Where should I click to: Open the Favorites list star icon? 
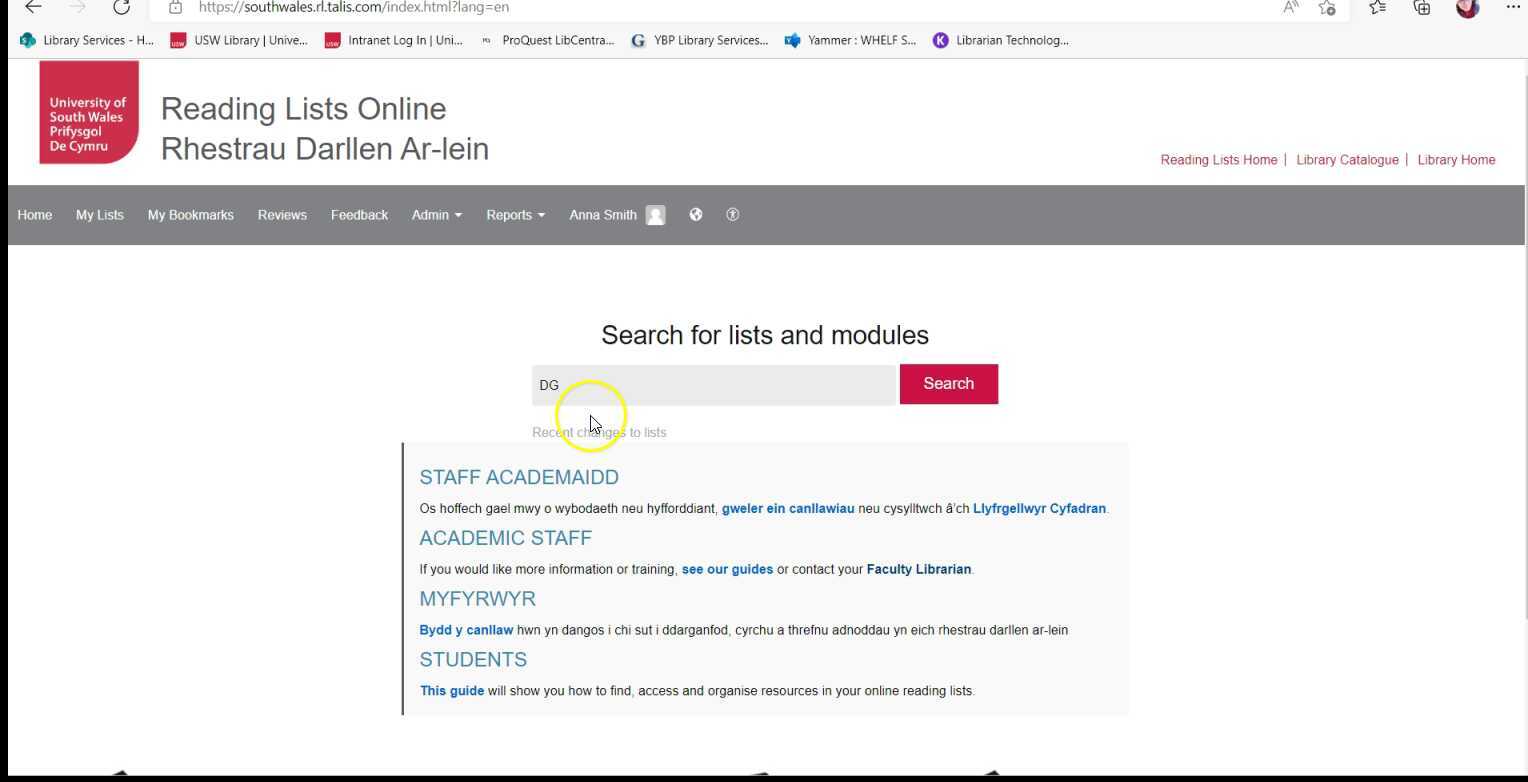[1376, 7]
